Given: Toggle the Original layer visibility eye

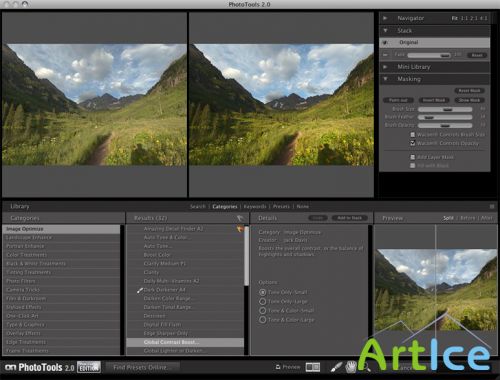Looking at the screenshot, I should pyautogui.click(x=385, y=43).
